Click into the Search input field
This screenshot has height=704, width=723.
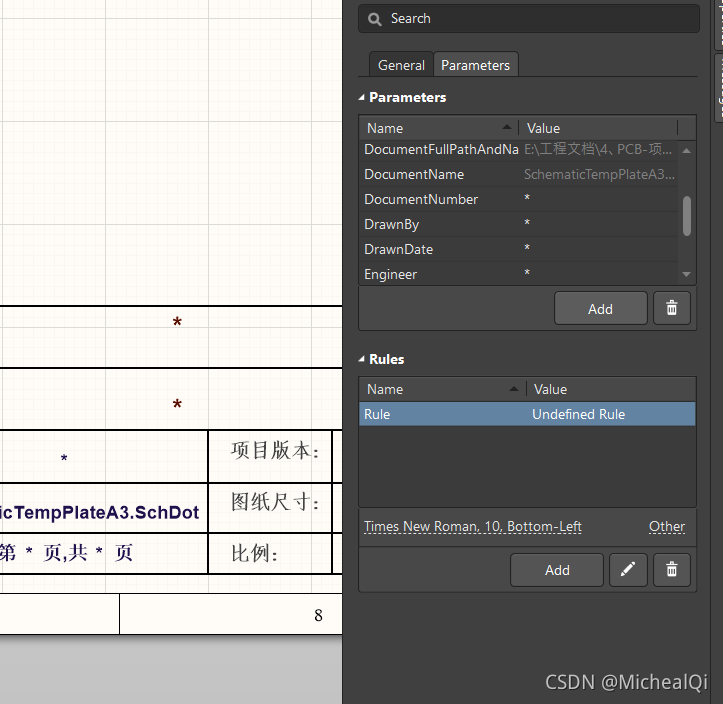coord(540,19)
